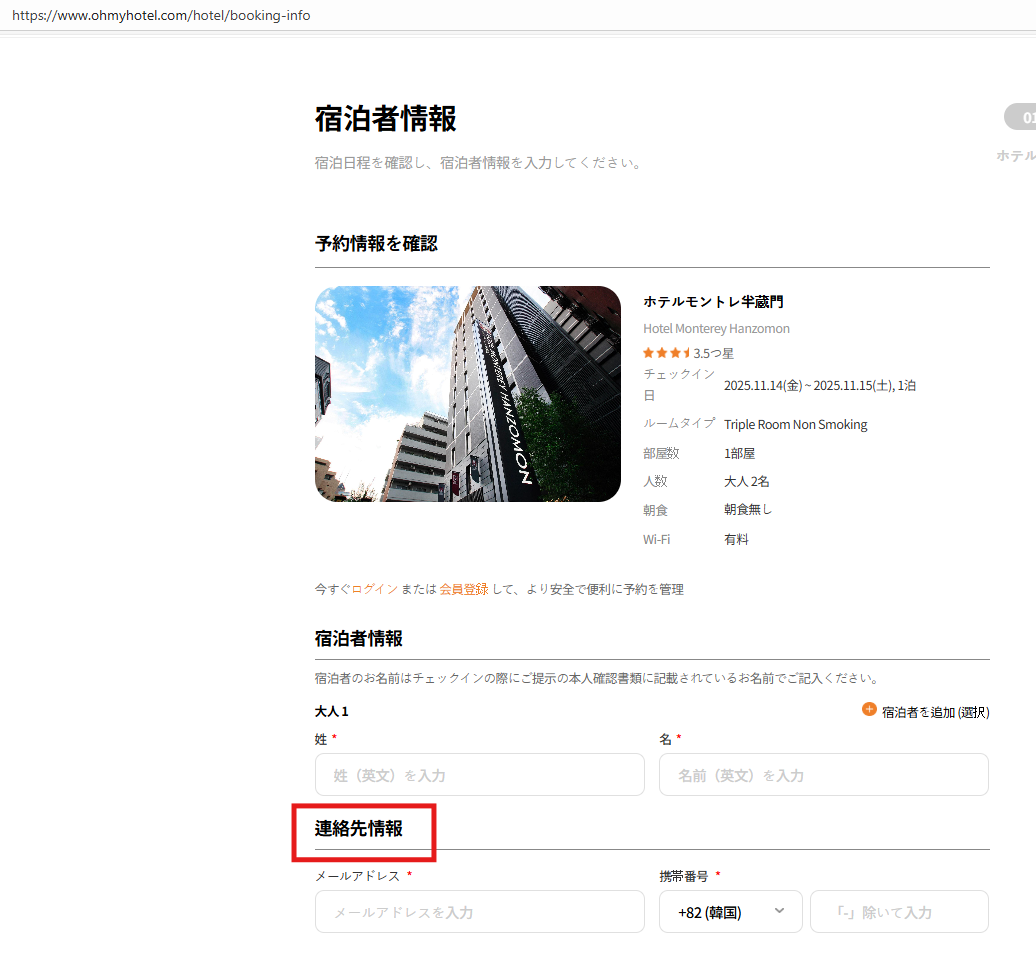Click the step 01 indicator badge
This screenshot has width=1036, height=972.
1021,117
